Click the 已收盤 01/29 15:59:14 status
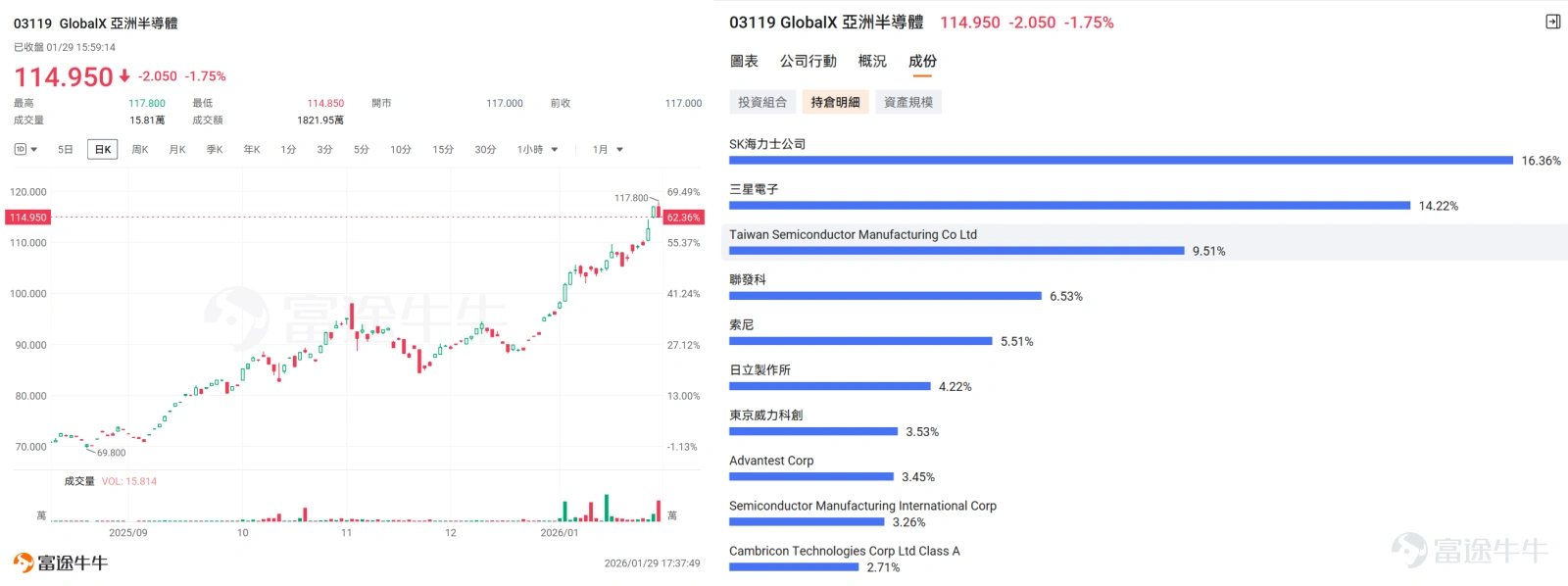 click(x=65, y=47)
